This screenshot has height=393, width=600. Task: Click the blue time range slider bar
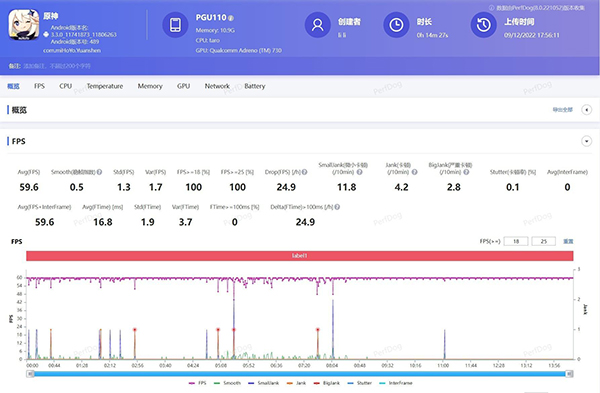click(x=300, y=374)
